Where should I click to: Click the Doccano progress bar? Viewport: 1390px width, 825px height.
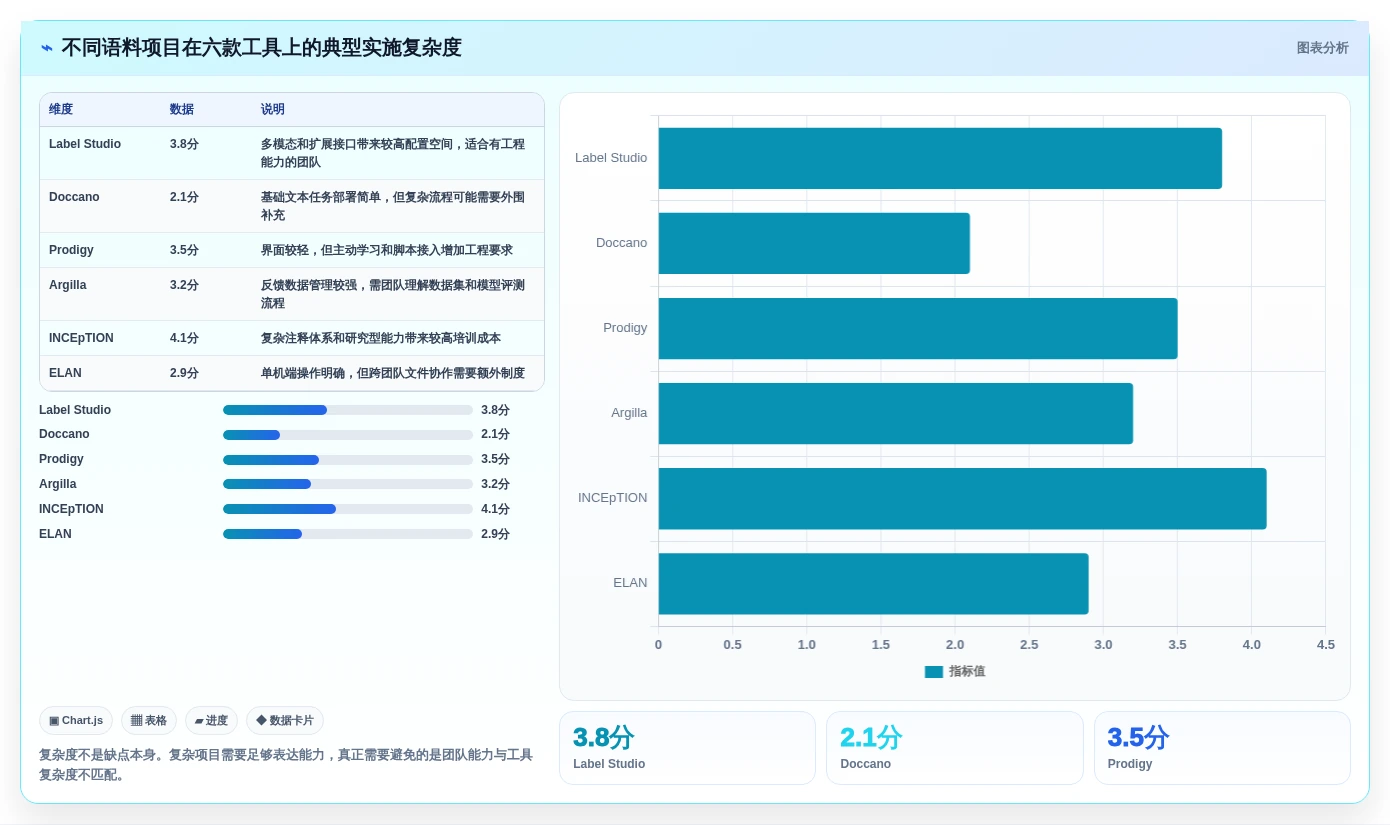coord(348,435)
